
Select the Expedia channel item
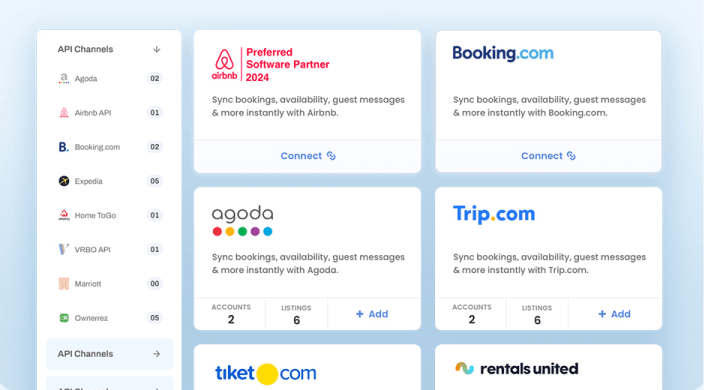(x=110, y=181)
